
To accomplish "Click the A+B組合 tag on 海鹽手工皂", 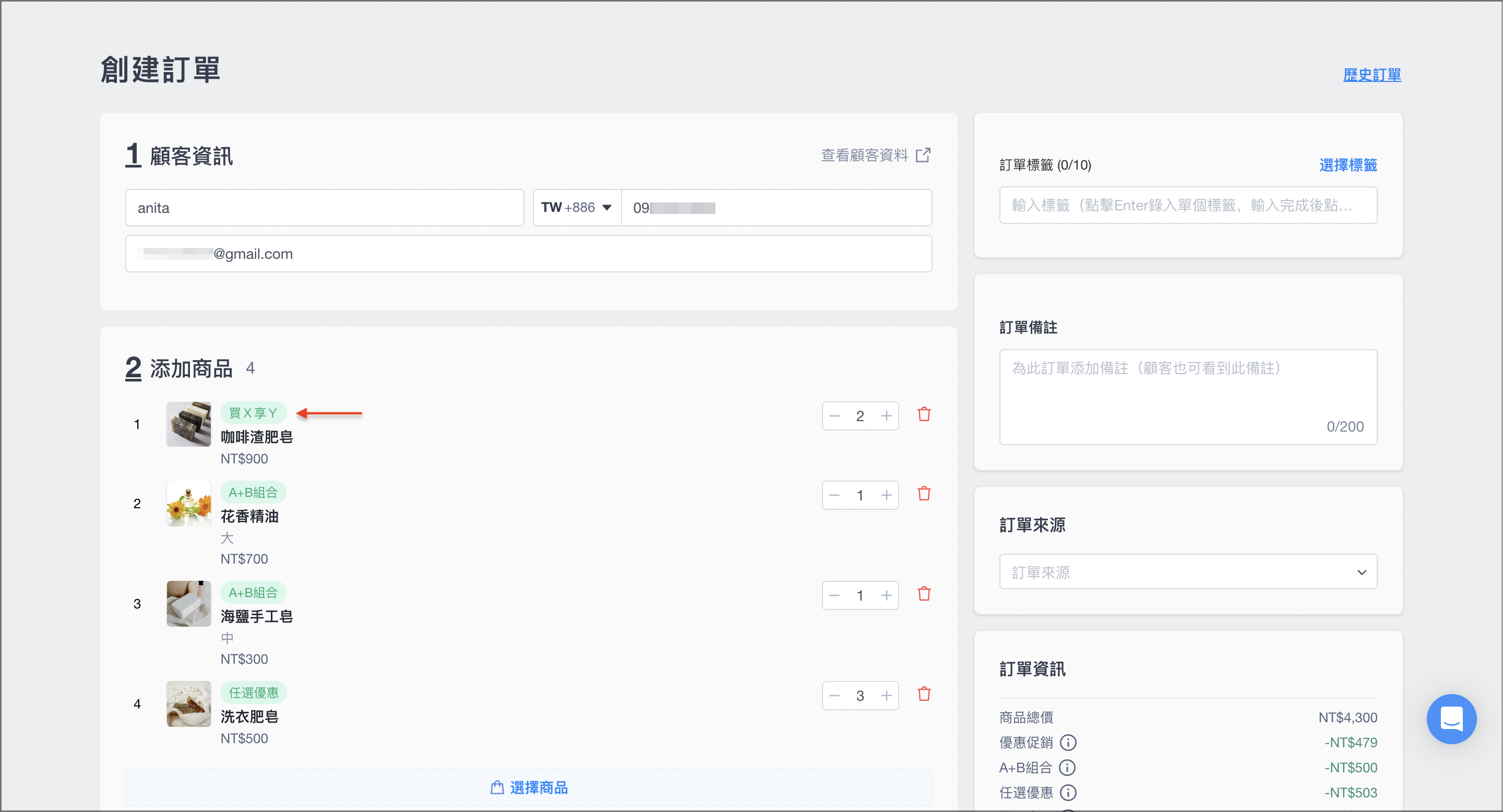I will (x=253, y=593).
